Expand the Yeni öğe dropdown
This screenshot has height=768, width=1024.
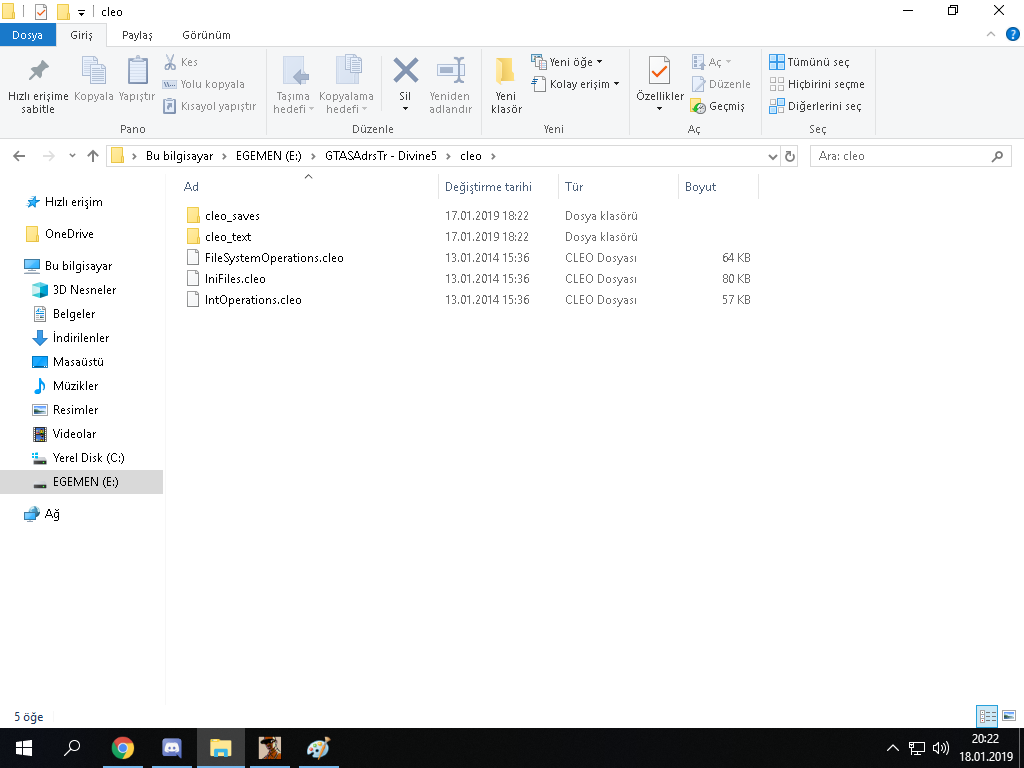tap(567, 62)
